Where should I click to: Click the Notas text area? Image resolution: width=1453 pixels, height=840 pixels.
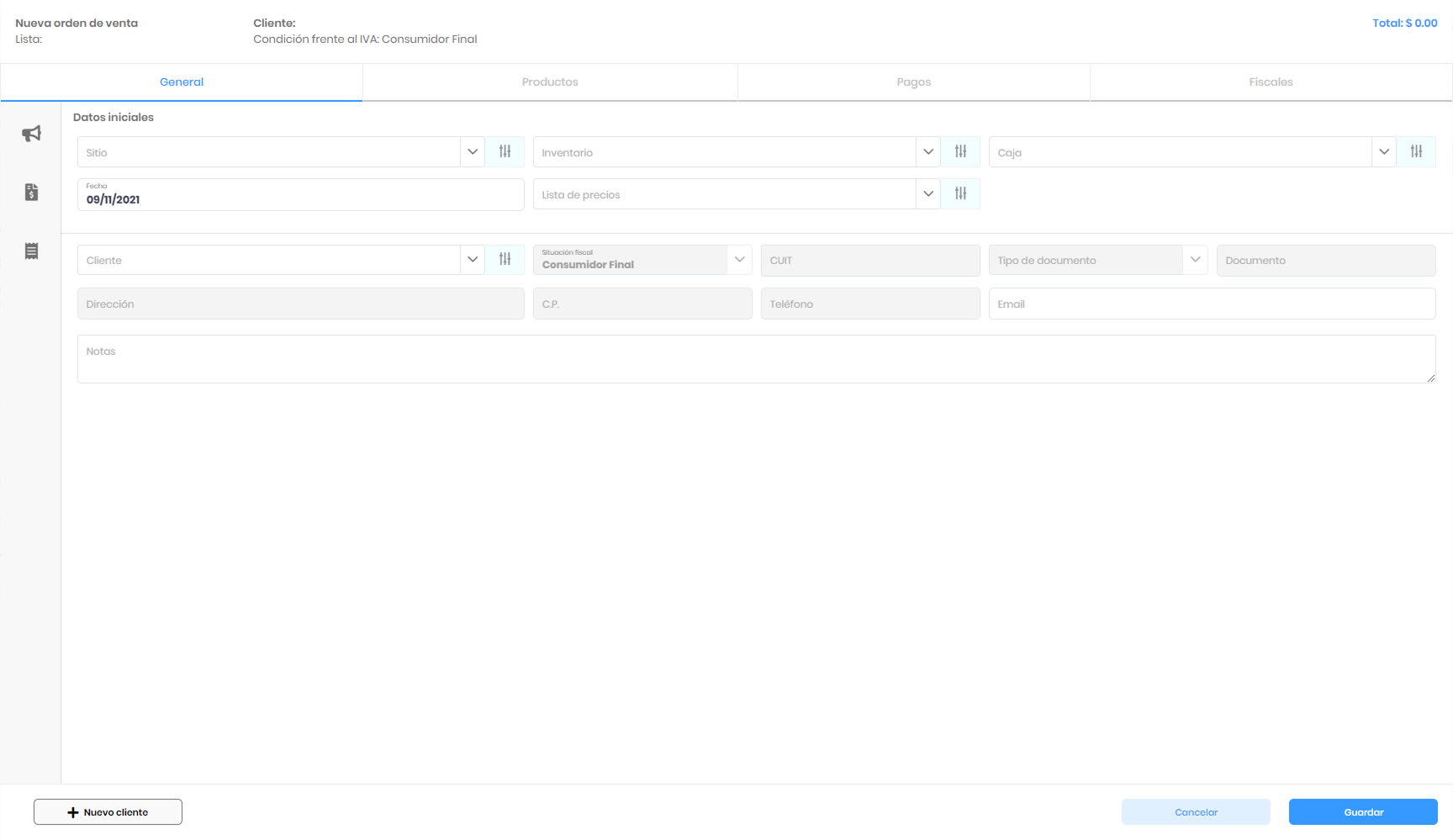point(757,359)
